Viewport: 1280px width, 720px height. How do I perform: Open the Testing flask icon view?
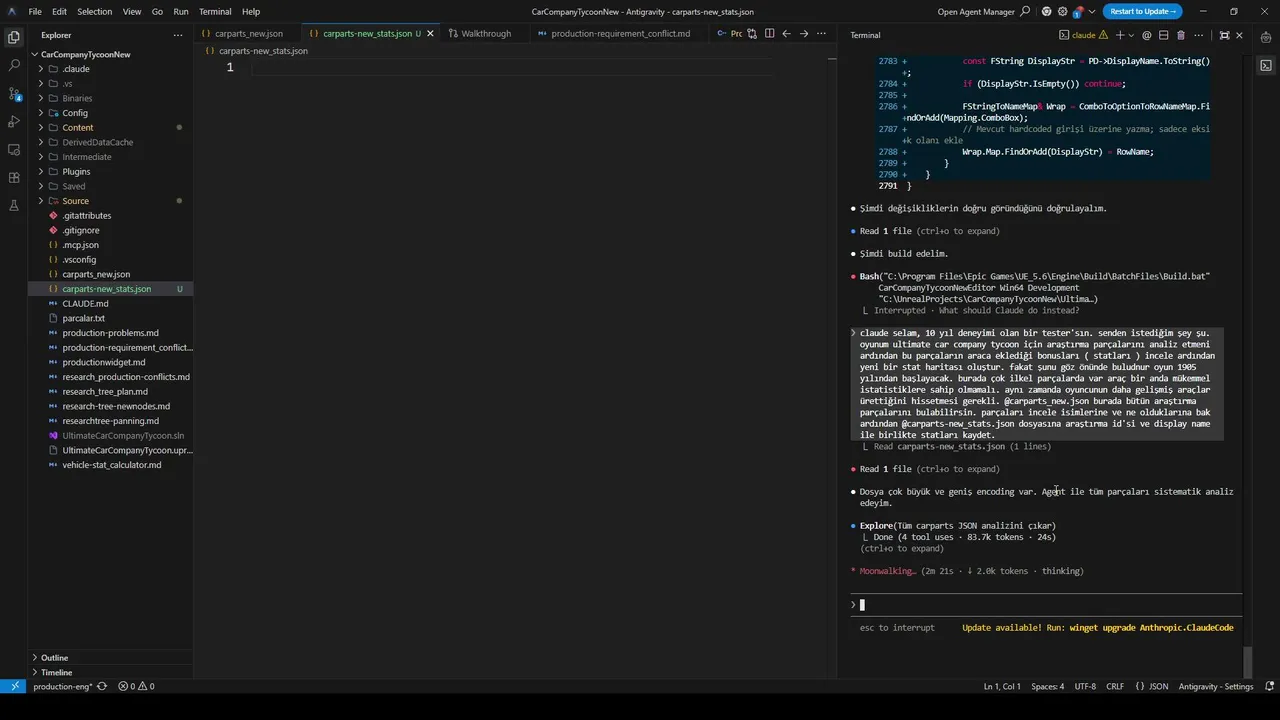[x=14, y=205]
